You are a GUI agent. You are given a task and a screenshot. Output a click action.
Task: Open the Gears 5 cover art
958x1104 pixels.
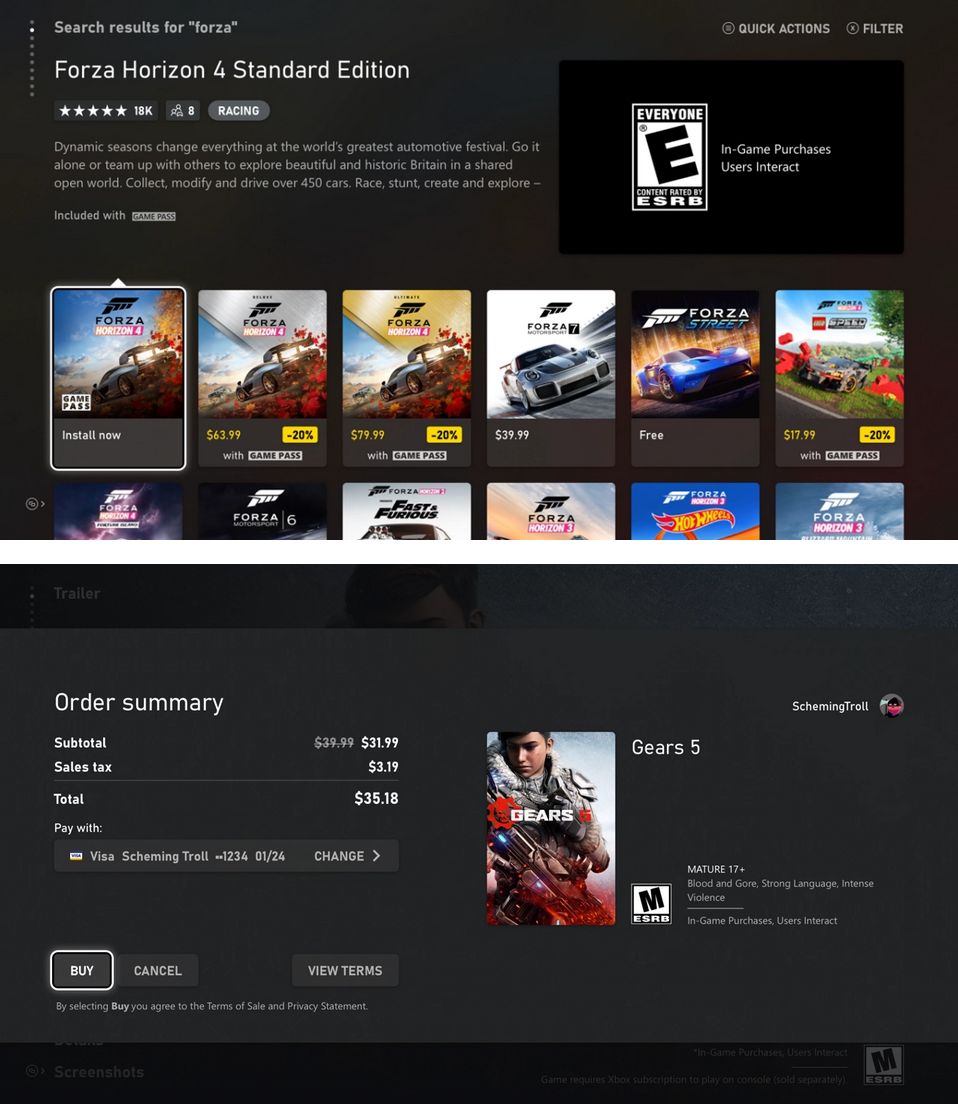[x=551, y=828]
